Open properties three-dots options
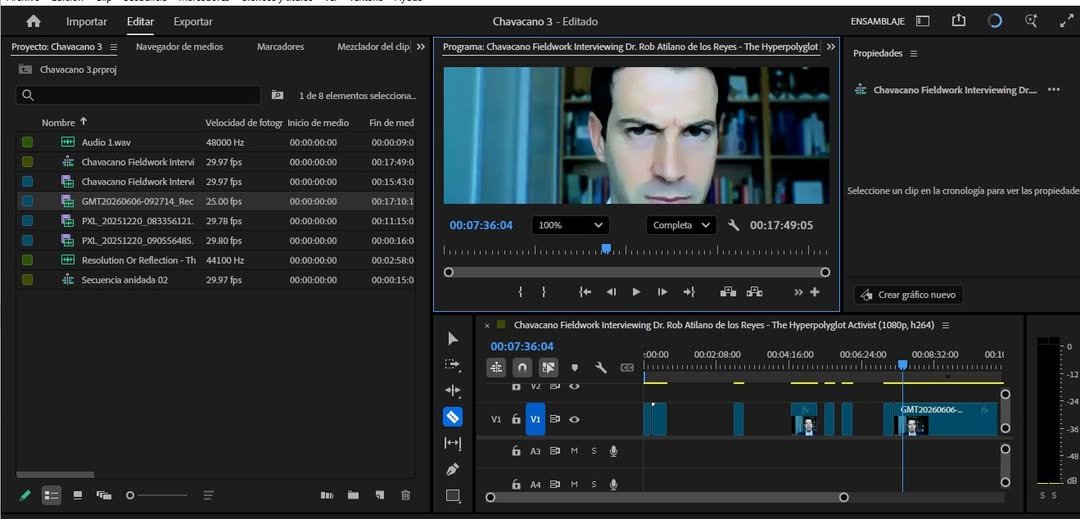The height and width of the screenshot is (519, 1080). pos(1053,90)
